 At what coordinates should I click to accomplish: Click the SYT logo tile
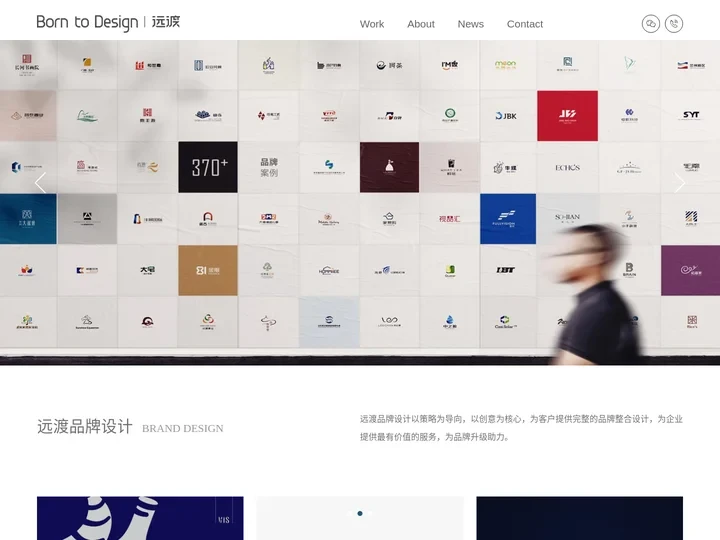(x=691, y=116)
